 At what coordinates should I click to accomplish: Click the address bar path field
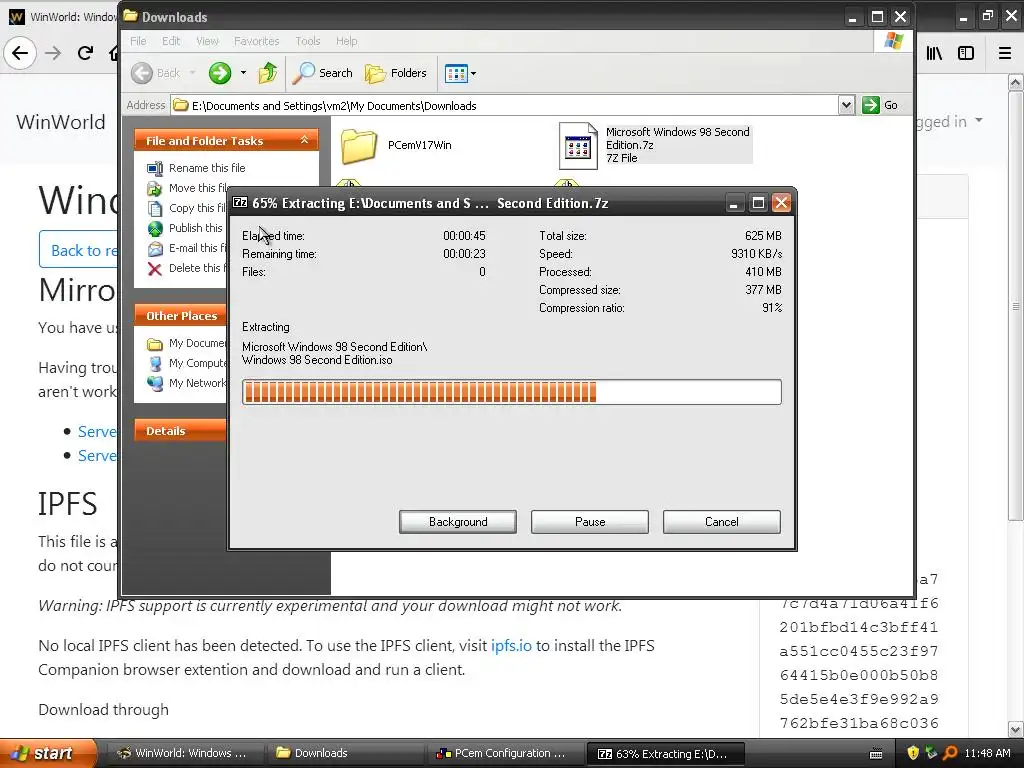[505, 105]
